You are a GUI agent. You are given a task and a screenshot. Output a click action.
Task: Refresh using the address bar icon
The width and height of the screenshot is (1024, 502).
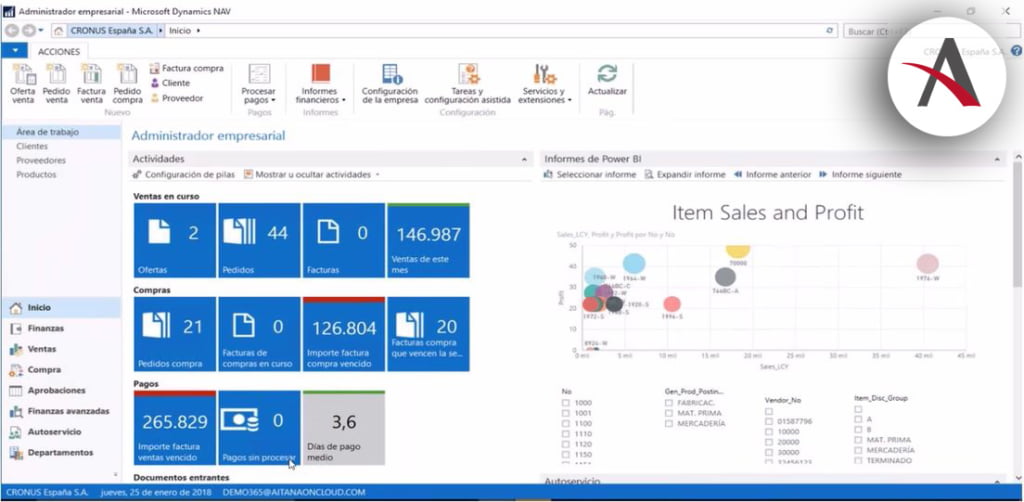coord(829,31)
